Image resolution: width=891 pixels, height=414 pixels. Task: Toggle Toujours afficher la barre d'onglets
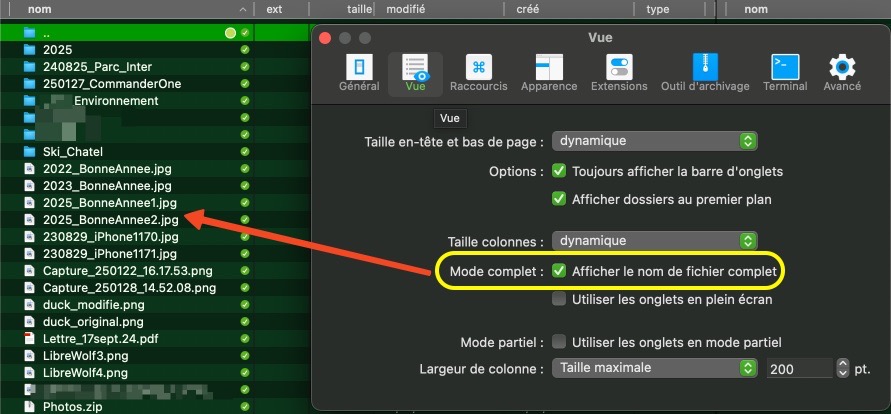pyautogui.click(x=559, y=172)
